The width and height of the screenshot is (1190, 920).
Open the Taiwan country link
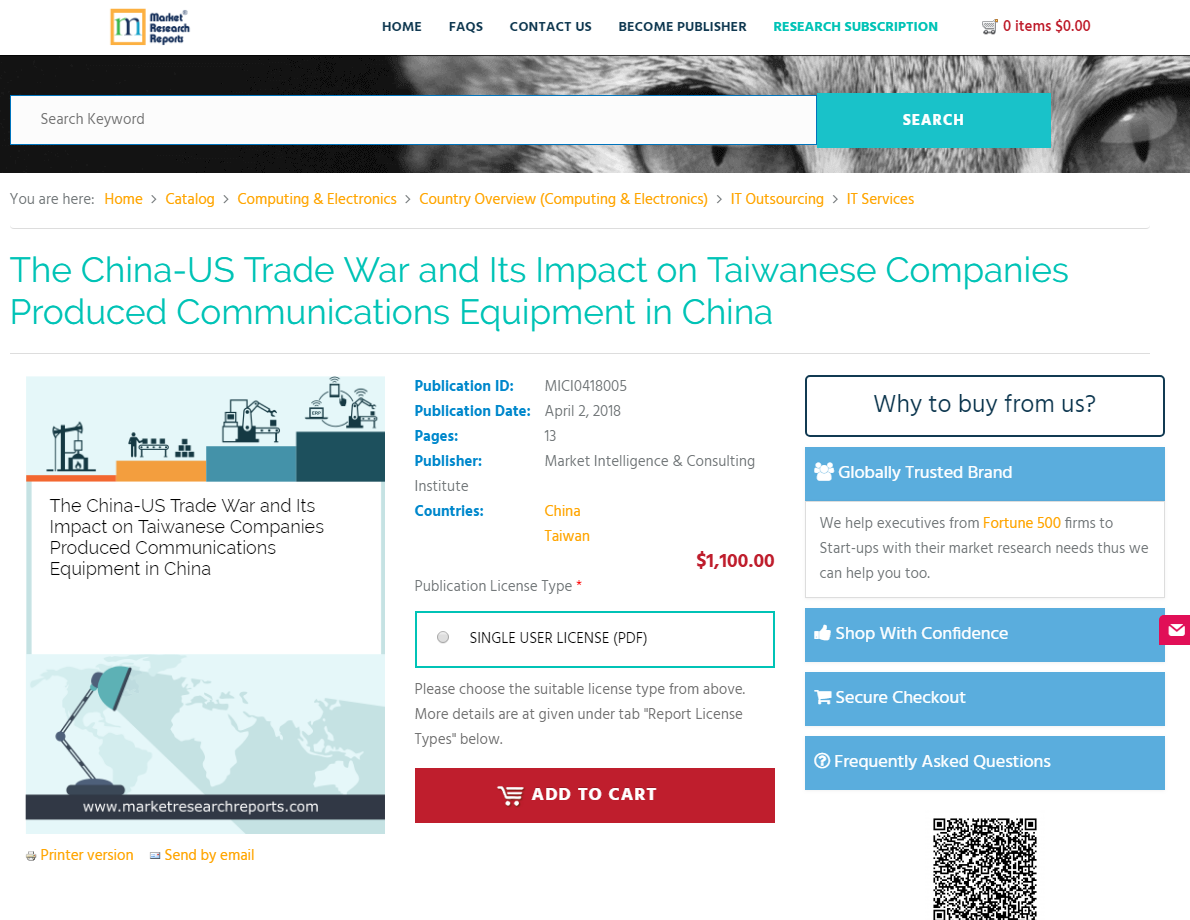(567, 536)
